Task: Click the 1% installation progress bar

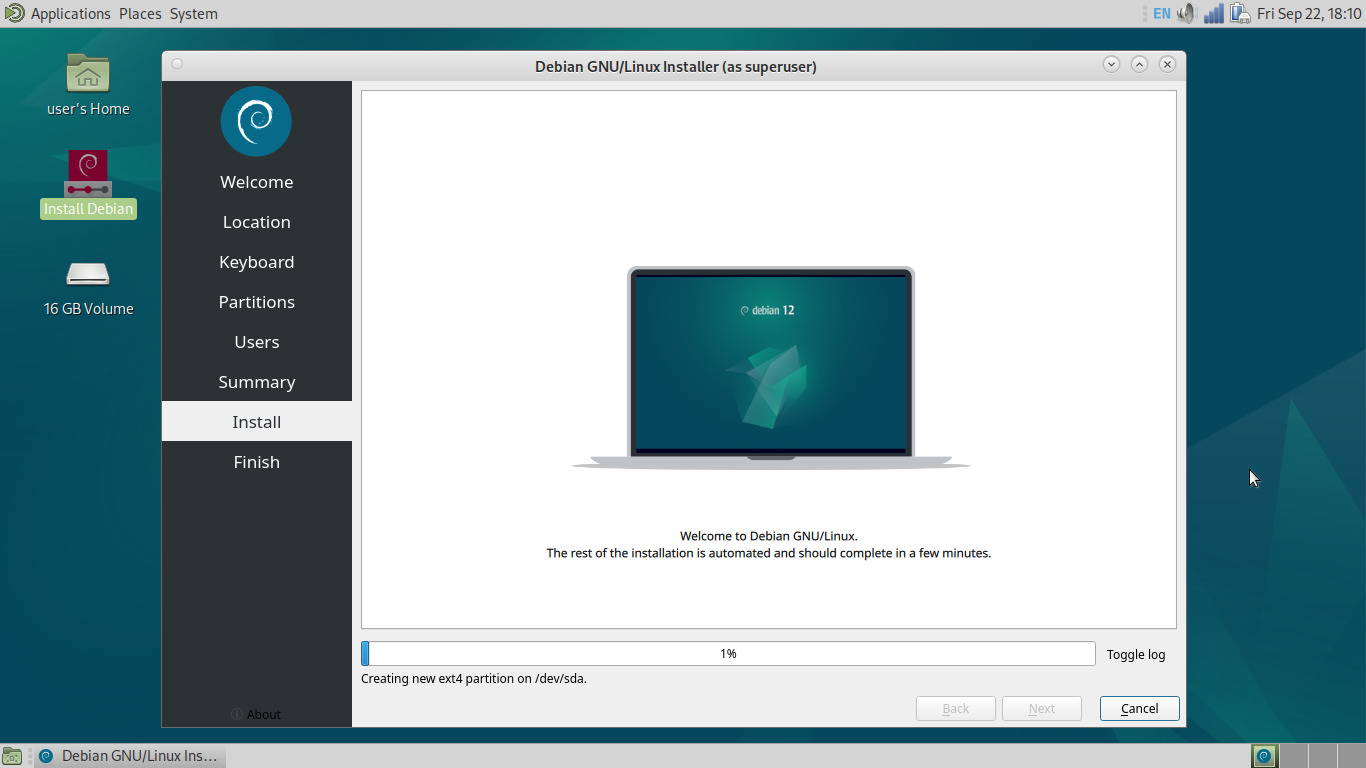Action: coord(728,653)
